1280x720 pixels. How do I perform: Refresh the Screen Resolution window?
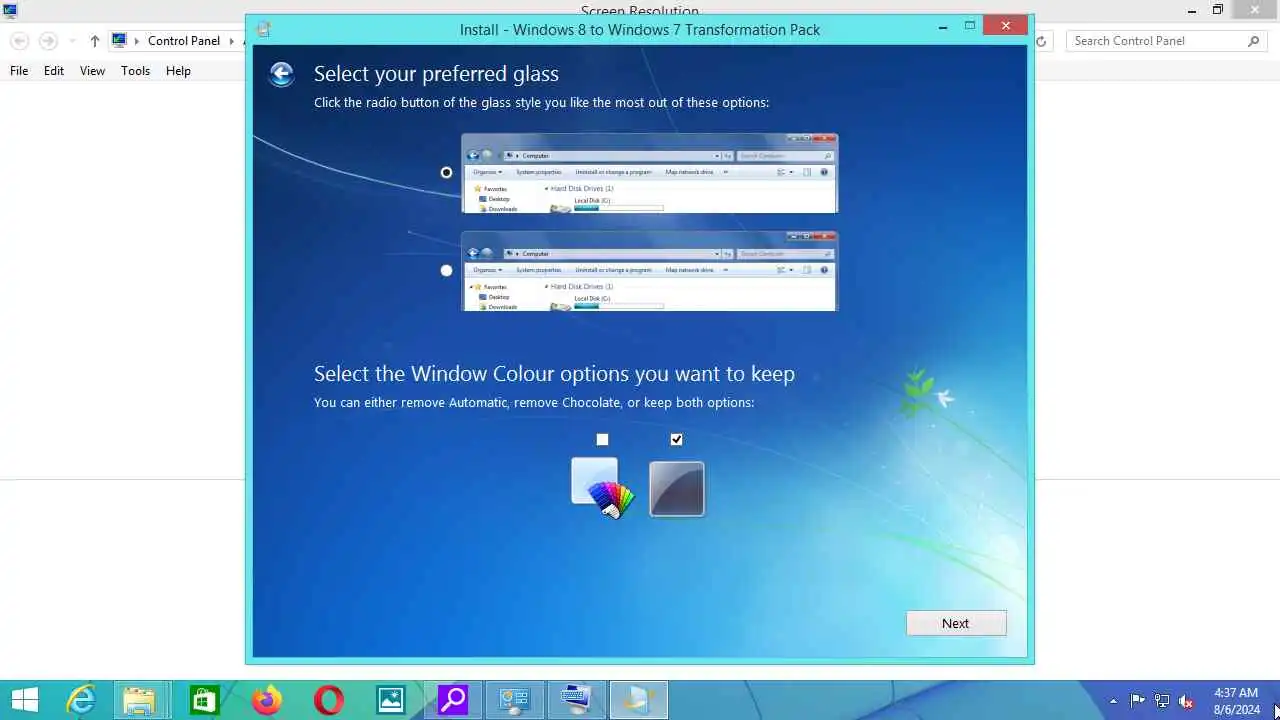point(1041,41)
